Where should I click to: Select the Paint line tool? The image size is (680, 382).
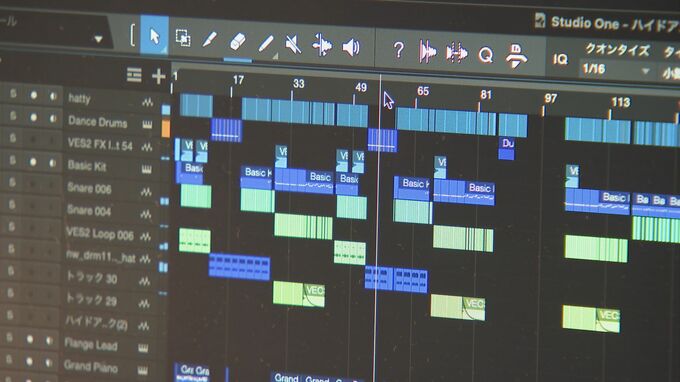265,44
